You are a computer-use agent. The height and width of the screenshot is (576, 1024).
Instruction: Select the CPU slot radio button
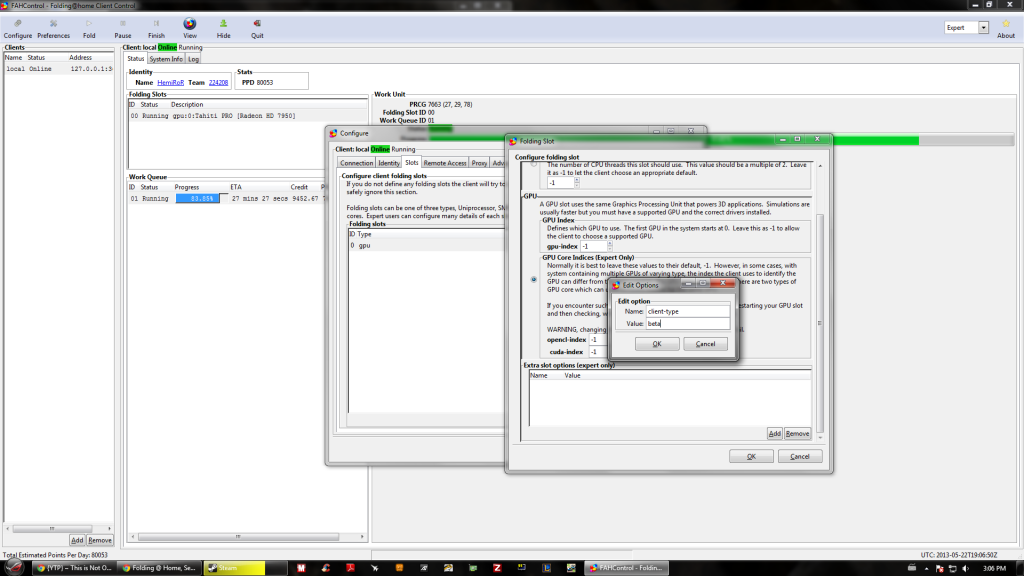click(534, 165)
